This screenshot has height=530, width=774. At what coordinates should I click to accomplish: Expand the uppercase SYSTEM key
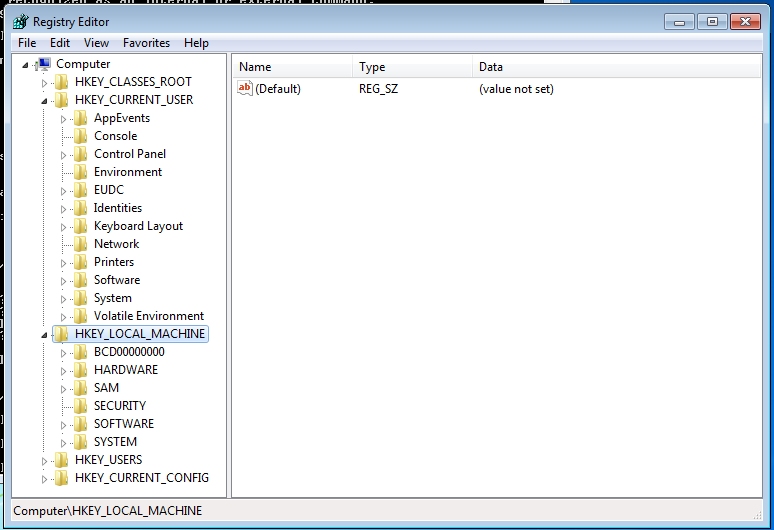coord(63,444)
